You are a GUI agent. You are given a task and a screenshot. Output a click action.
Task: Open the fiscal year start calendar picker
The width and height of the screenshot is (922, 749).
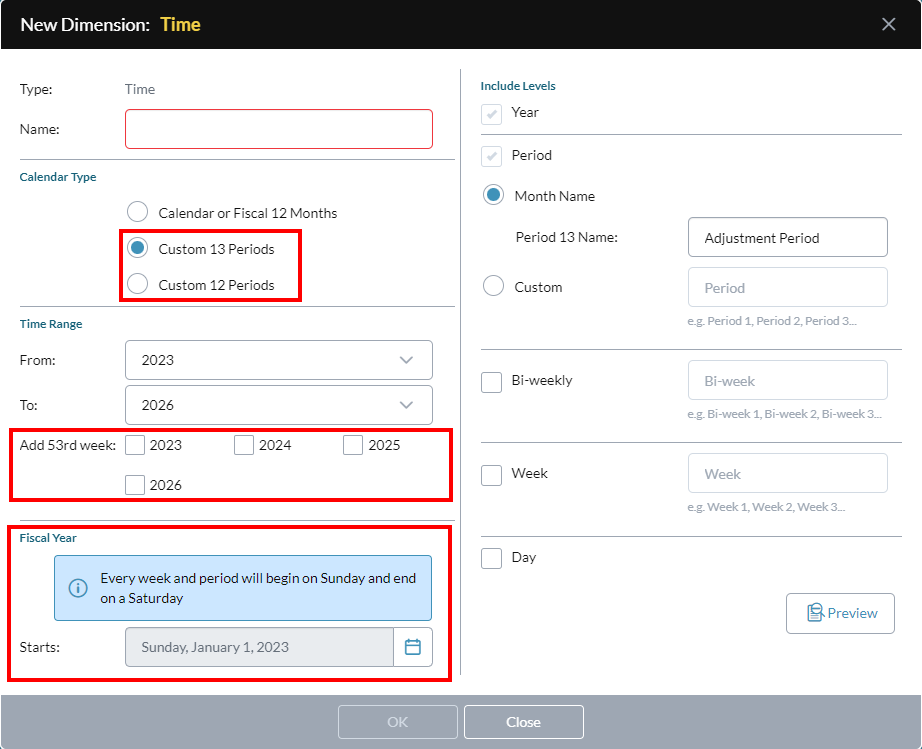tap(413, 647)
